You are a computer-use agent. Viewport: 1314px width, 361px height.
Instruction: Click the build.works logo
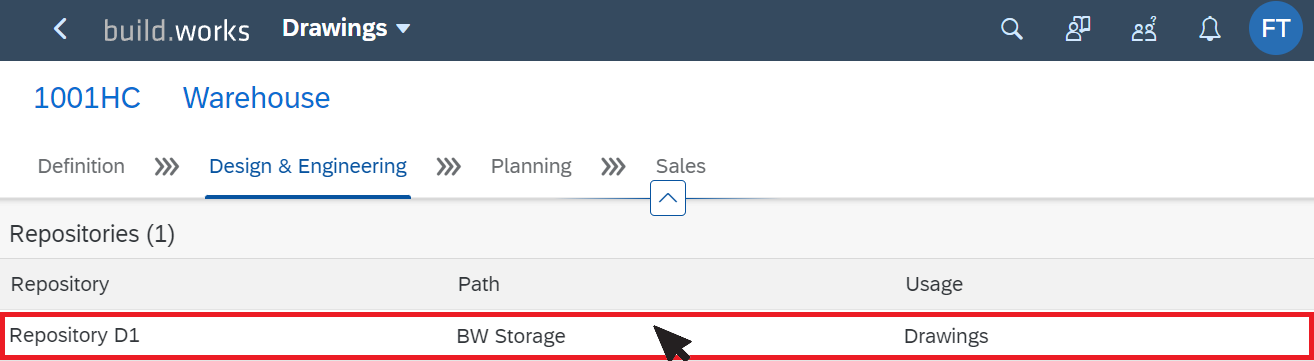[177, 30]
